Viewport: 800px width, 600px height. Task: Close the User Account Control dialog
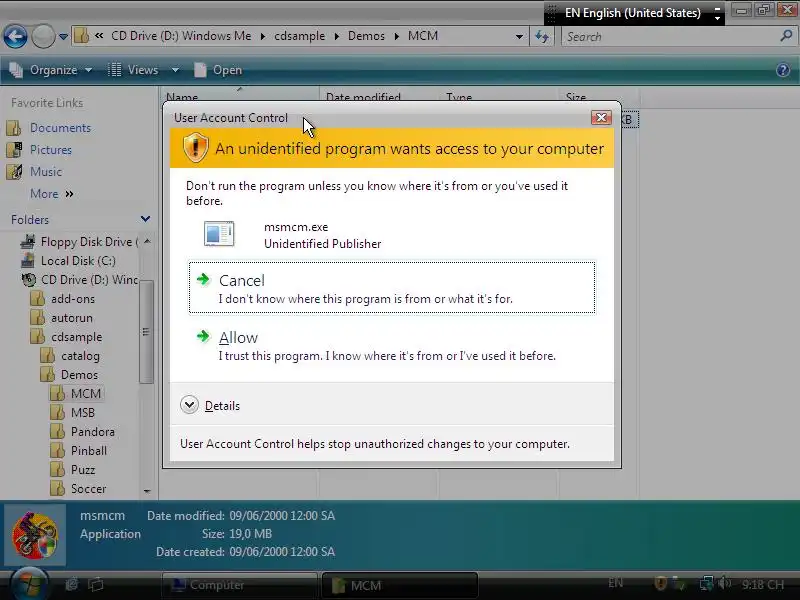602,118
